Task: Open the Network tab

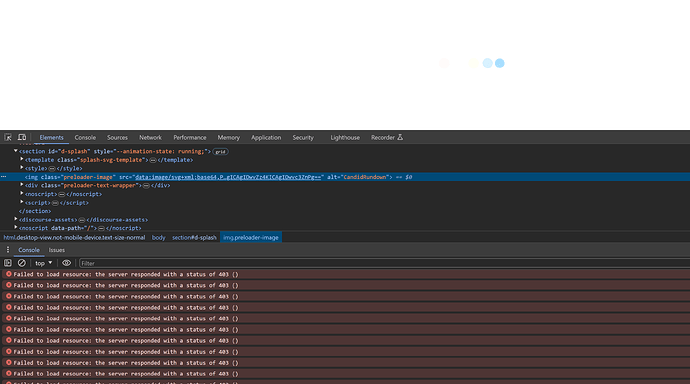Action: pyautogui.click(x=150, y=137)
